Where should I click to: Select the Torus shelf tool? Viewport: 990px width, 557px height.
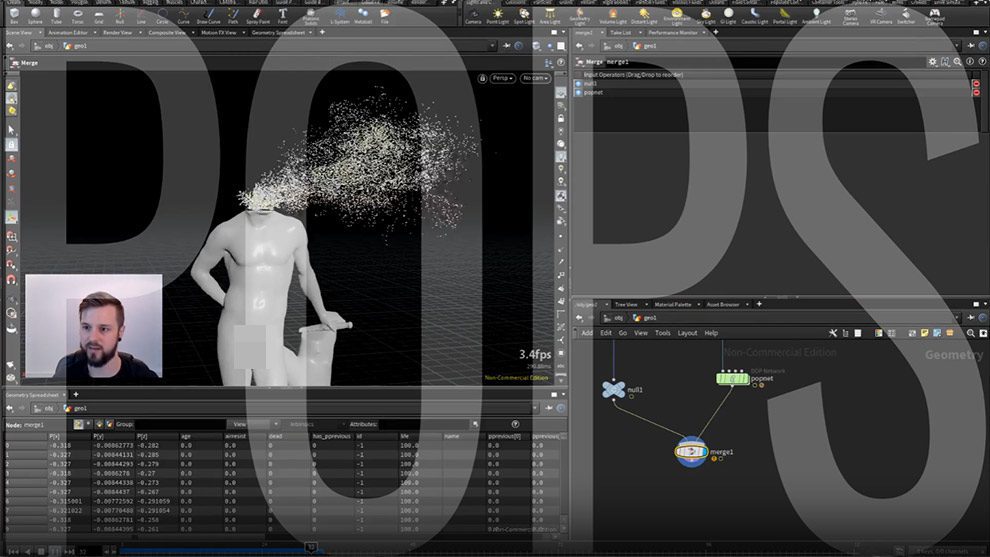pos(78,15)
